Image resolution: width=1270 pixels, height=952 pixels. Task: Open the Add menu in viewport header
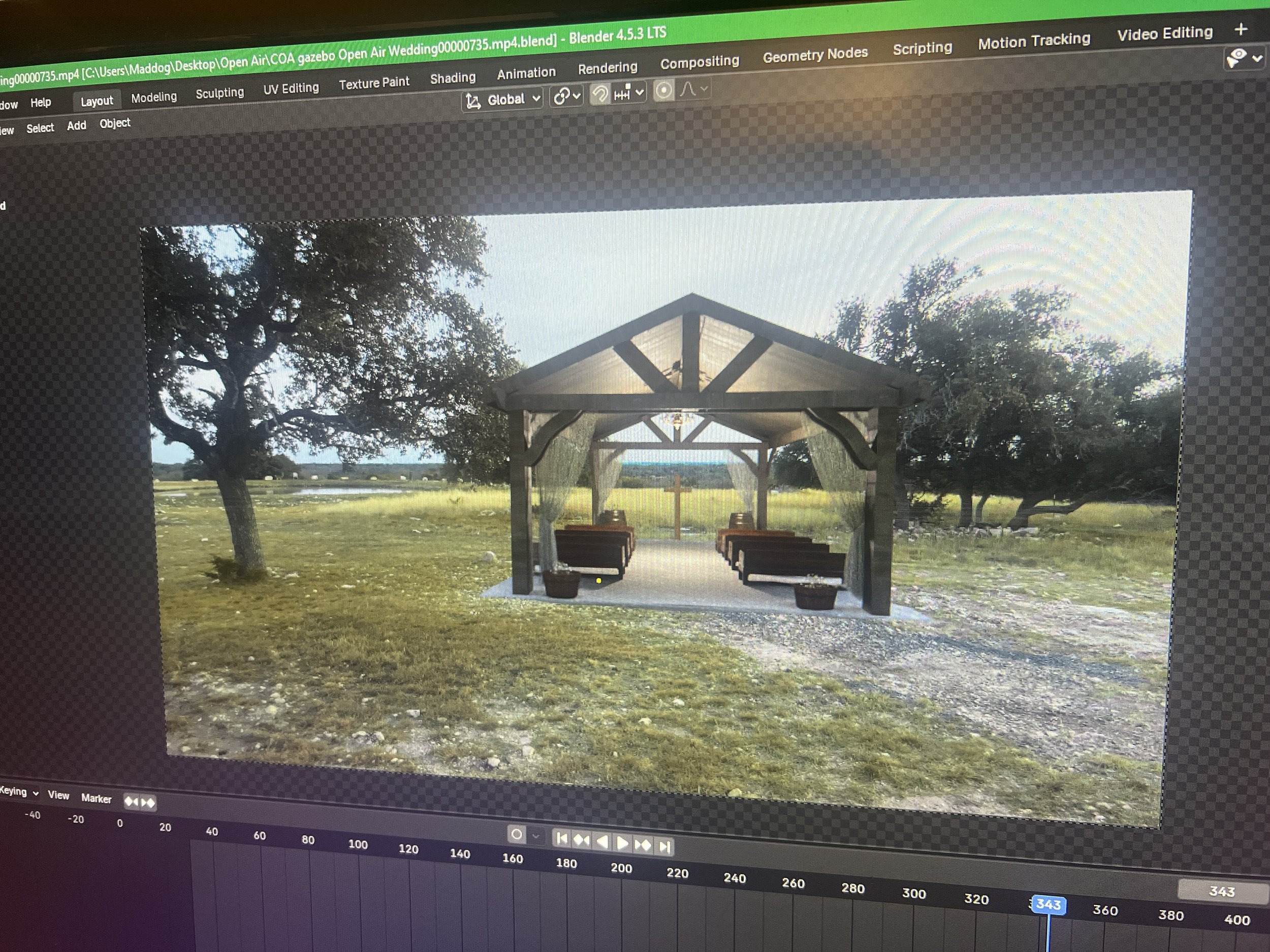pos(76,126)
